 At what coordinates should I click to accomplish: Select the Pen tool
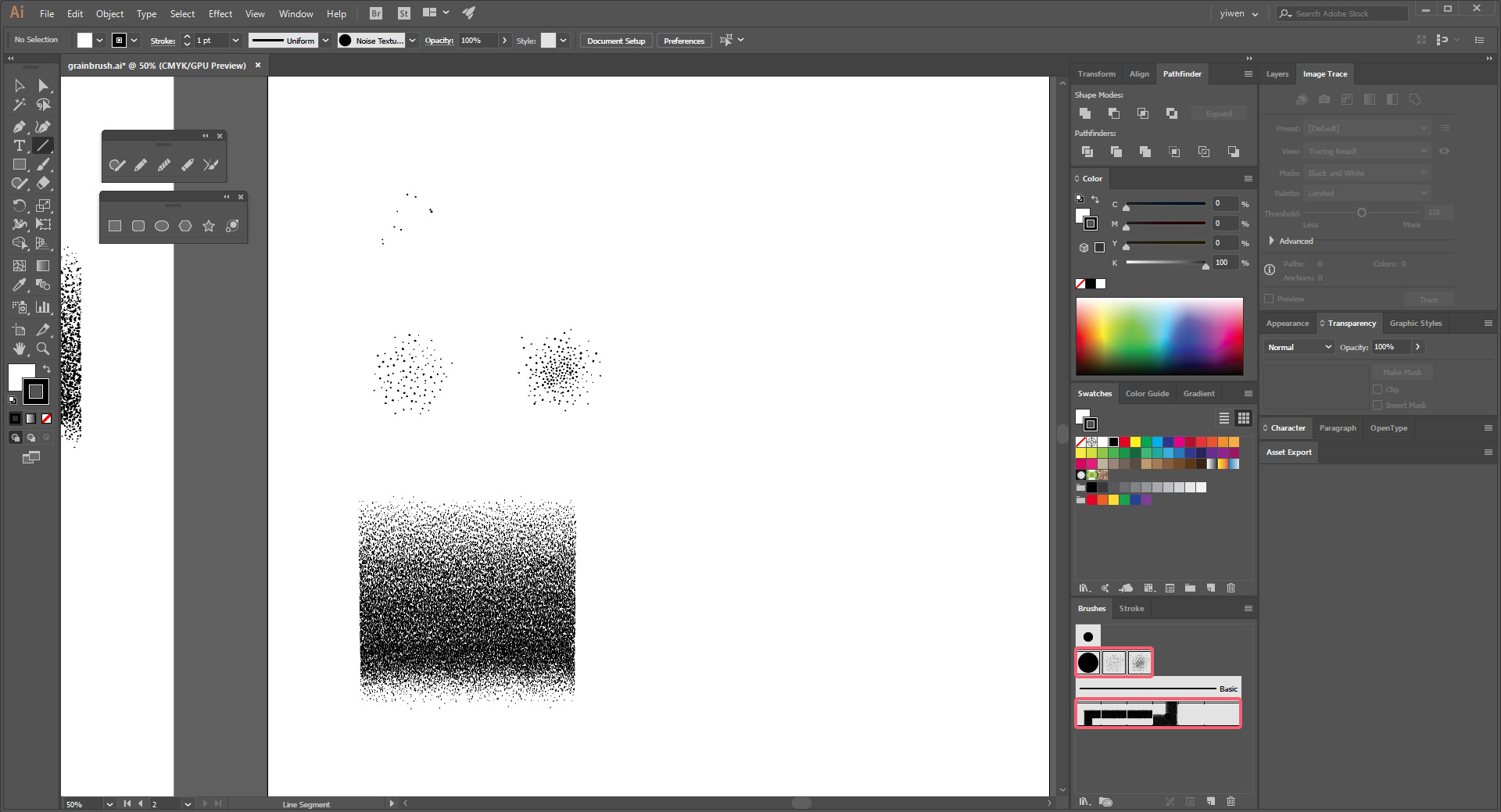(x=20, y=127)
